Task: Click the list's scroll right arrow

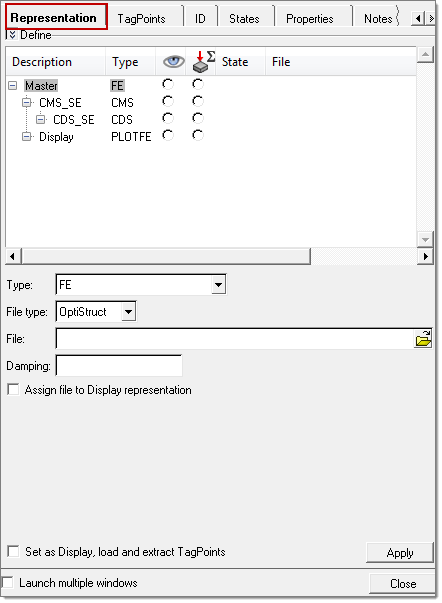Action: pyautogui.click(x=425, y=256)
